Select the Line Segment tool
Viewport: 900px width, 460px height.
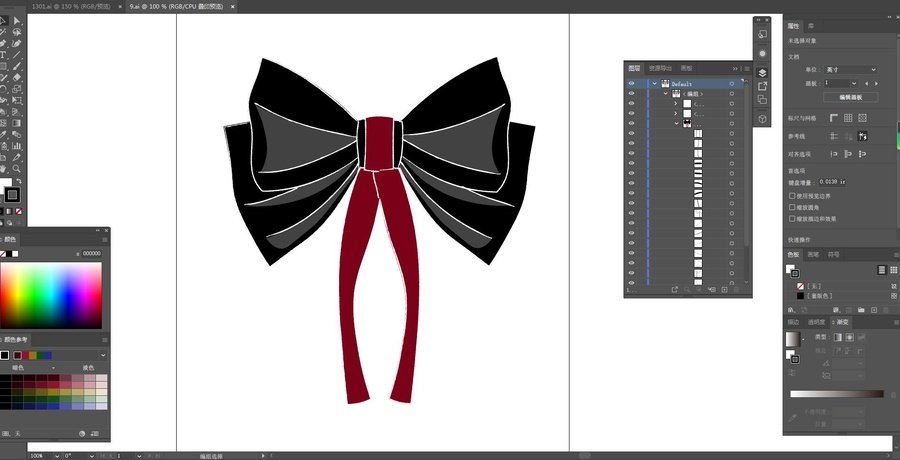coord(17,55)
